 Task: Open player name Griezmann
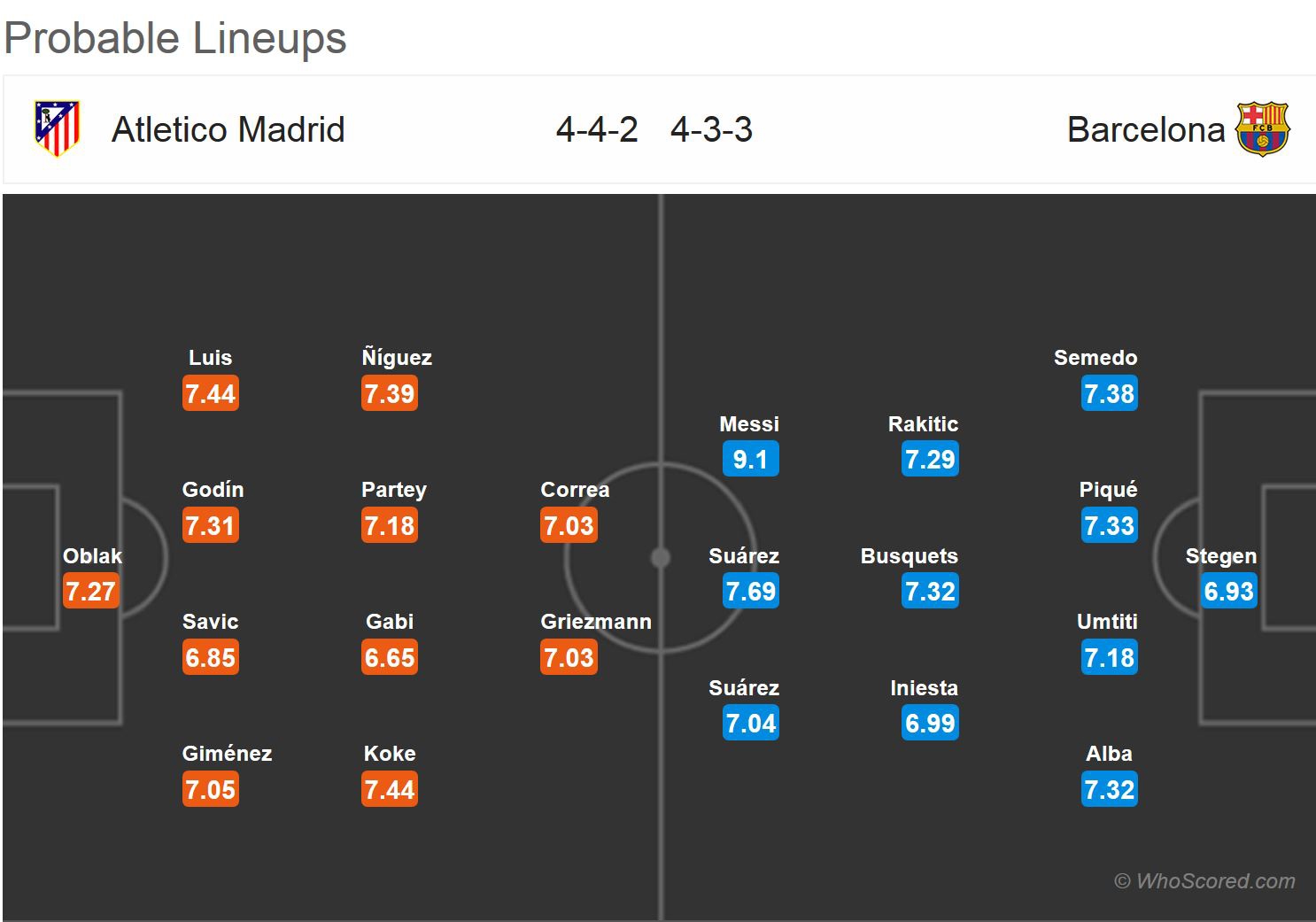(596, 622)
